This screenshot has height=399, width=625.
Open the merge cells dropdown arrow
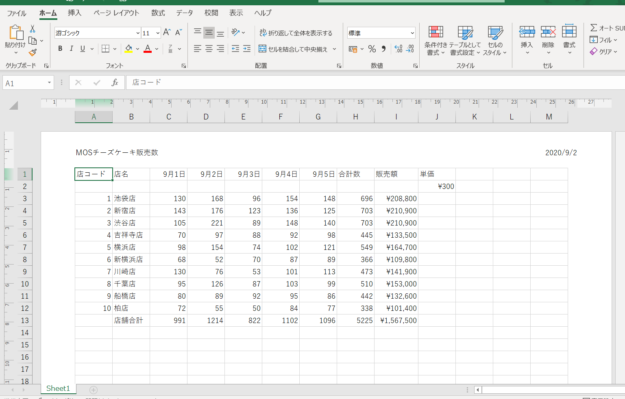click(x=334, y=49)
